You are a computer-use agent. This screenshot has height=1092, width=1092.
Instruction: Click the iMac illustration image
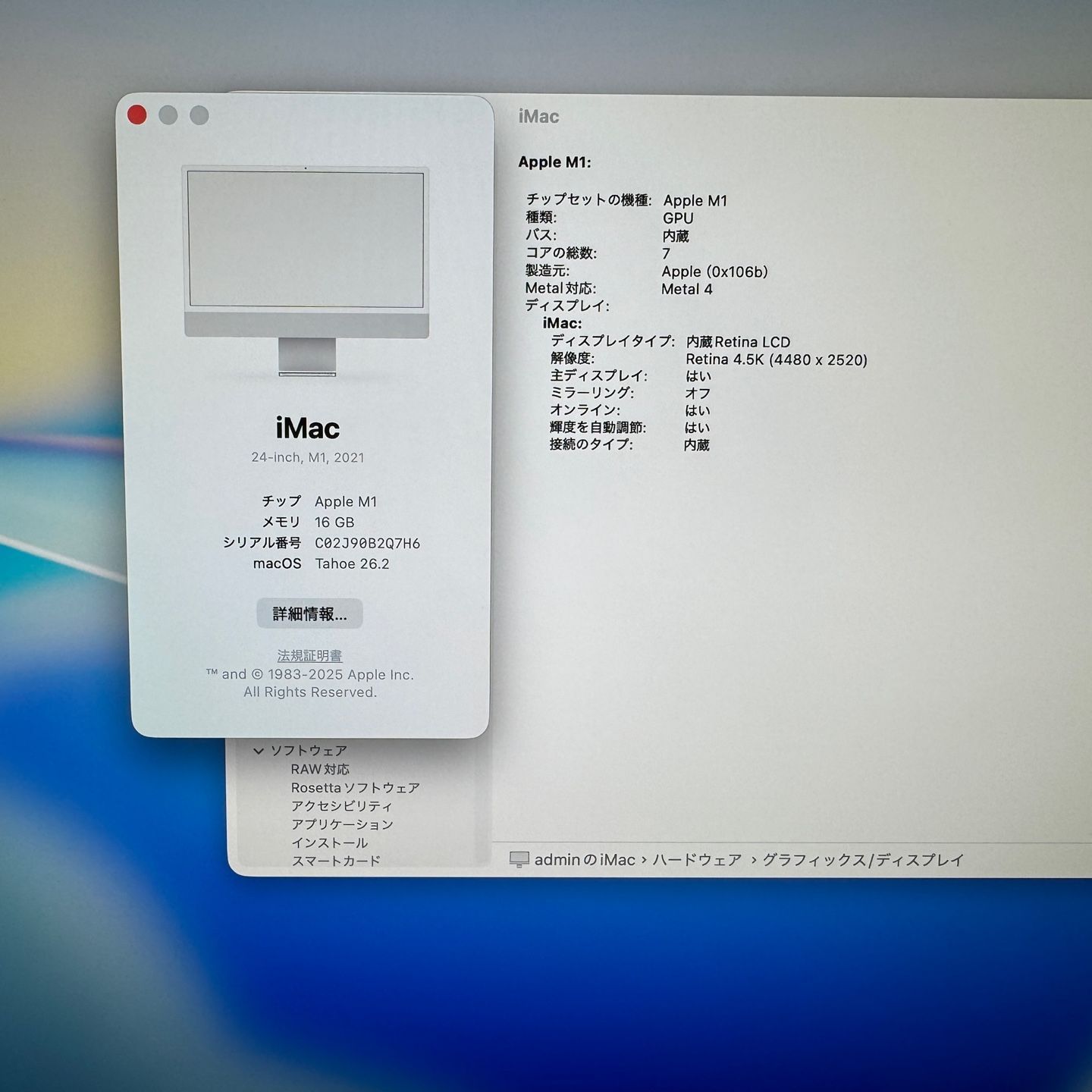(306, 271)
